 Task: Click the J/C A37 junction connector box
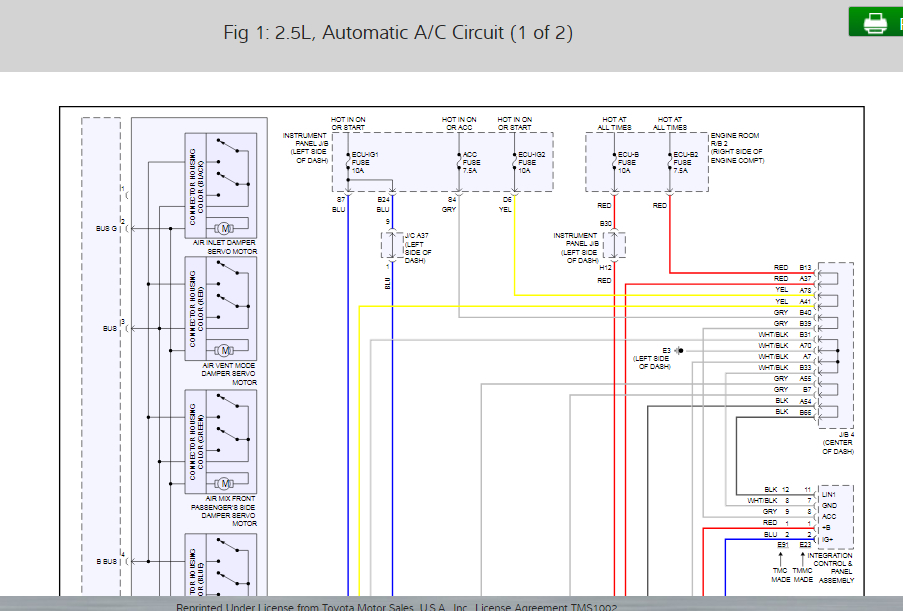point(392,245)
